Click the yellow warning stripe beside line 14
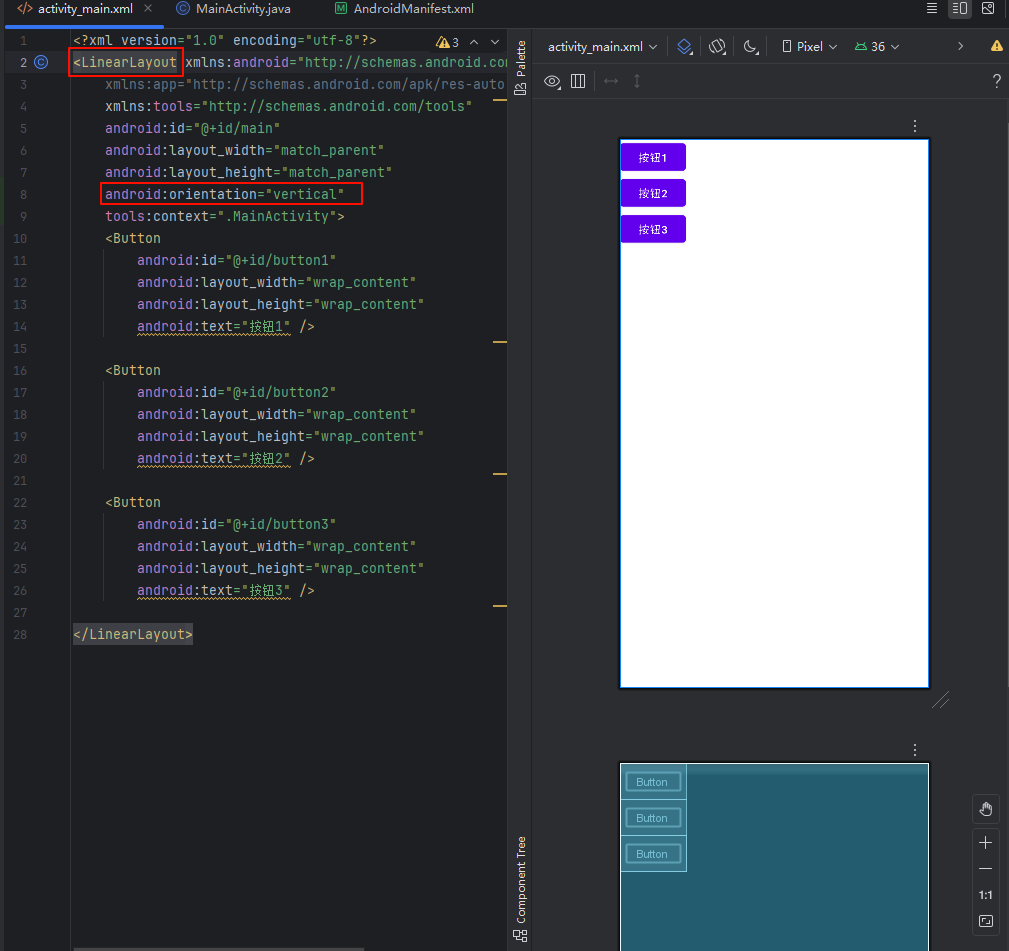1009x951 pixels. click(500, 342)
